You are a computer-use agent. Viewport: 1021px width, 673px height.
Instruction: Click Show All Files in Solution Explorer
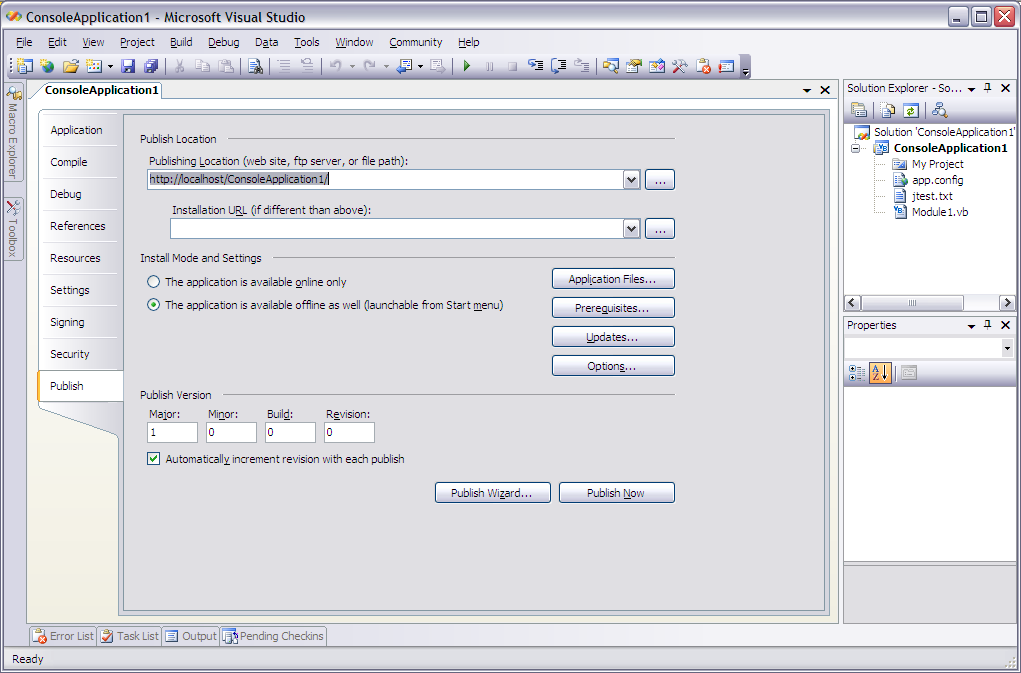click(x=888, y=110)
